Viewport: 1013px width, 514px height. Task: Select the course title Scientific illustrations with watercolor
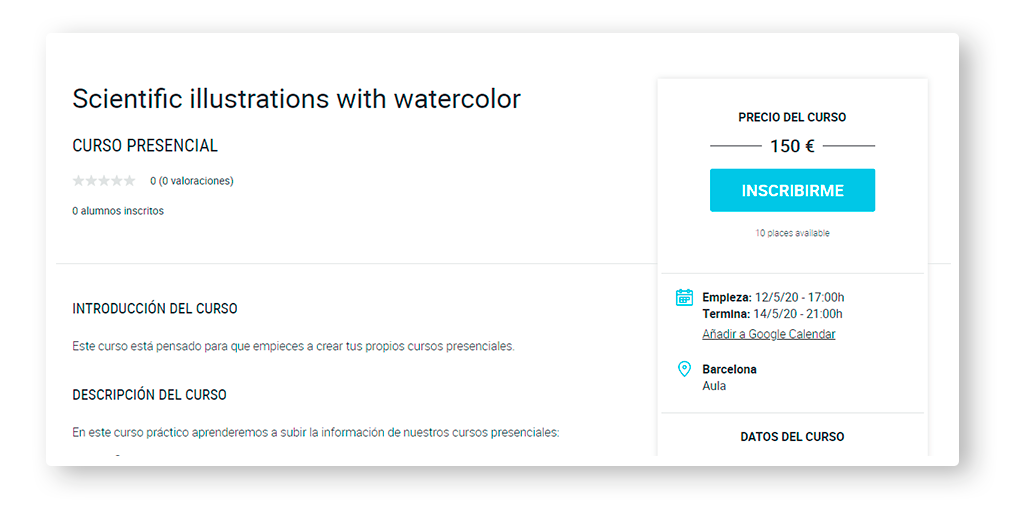296,99
